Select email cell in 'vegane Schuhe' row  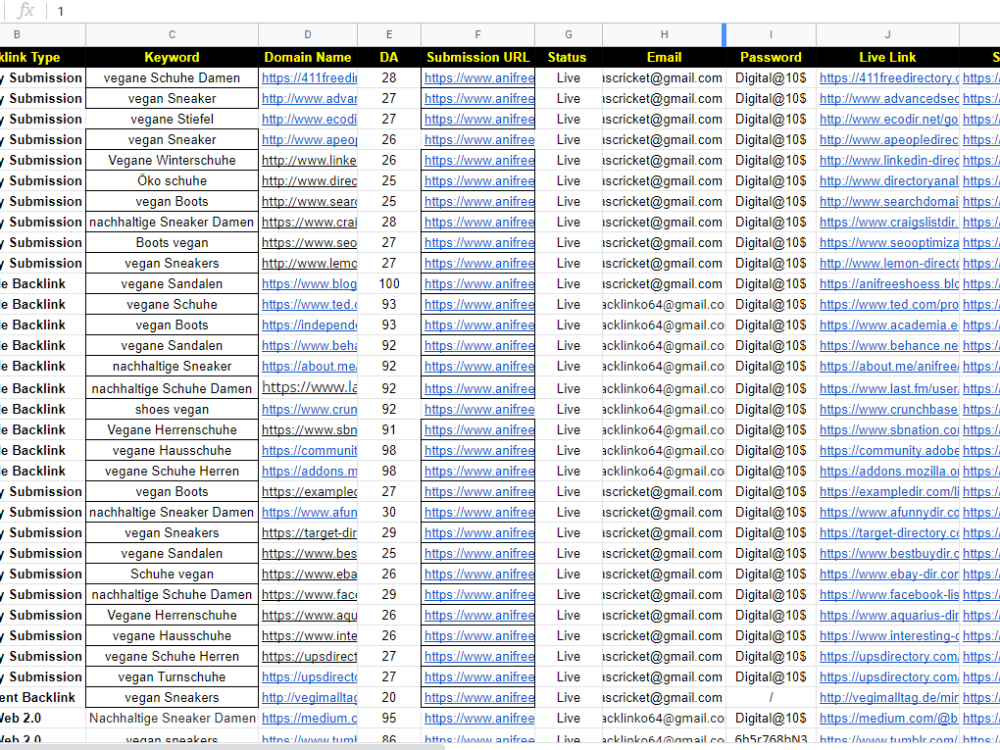664,304
